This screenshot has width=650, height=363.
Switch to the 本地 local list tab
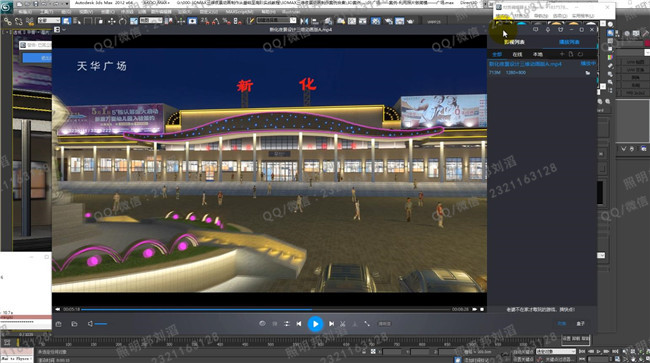click(537, 54)
